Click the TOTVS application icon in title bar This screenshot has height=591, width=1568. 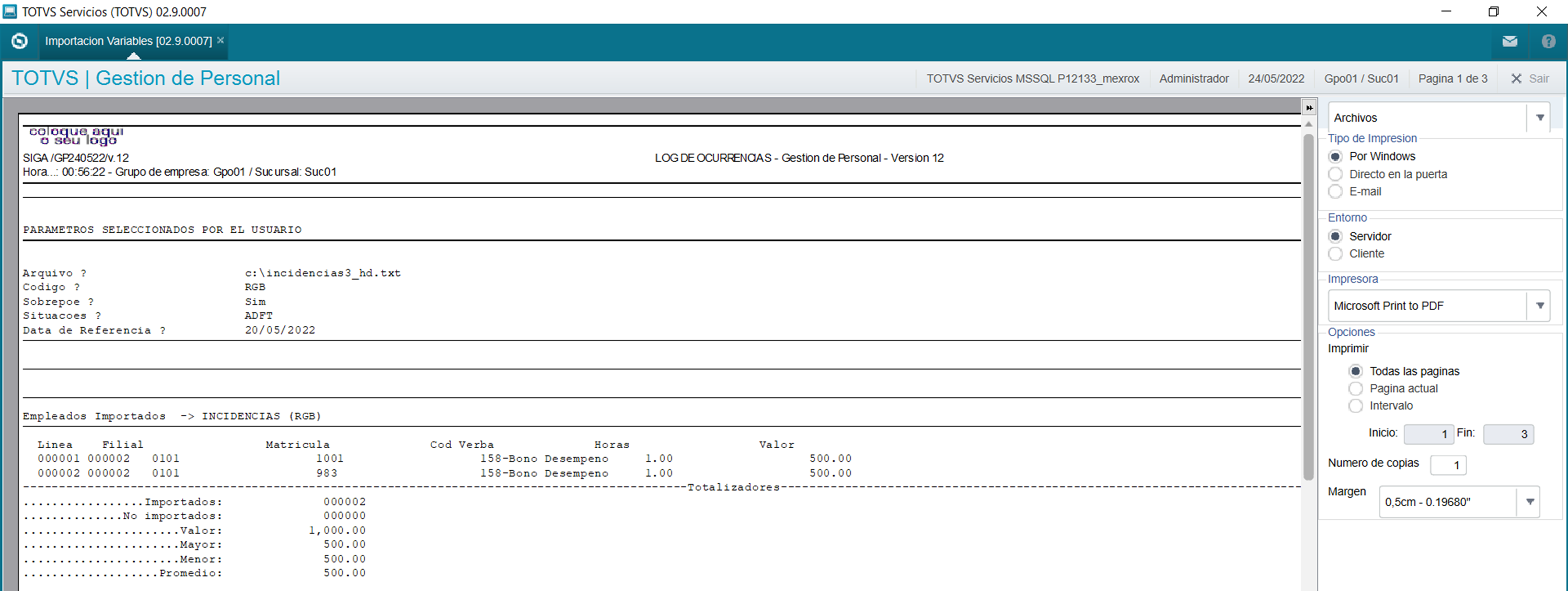point(10,11)
